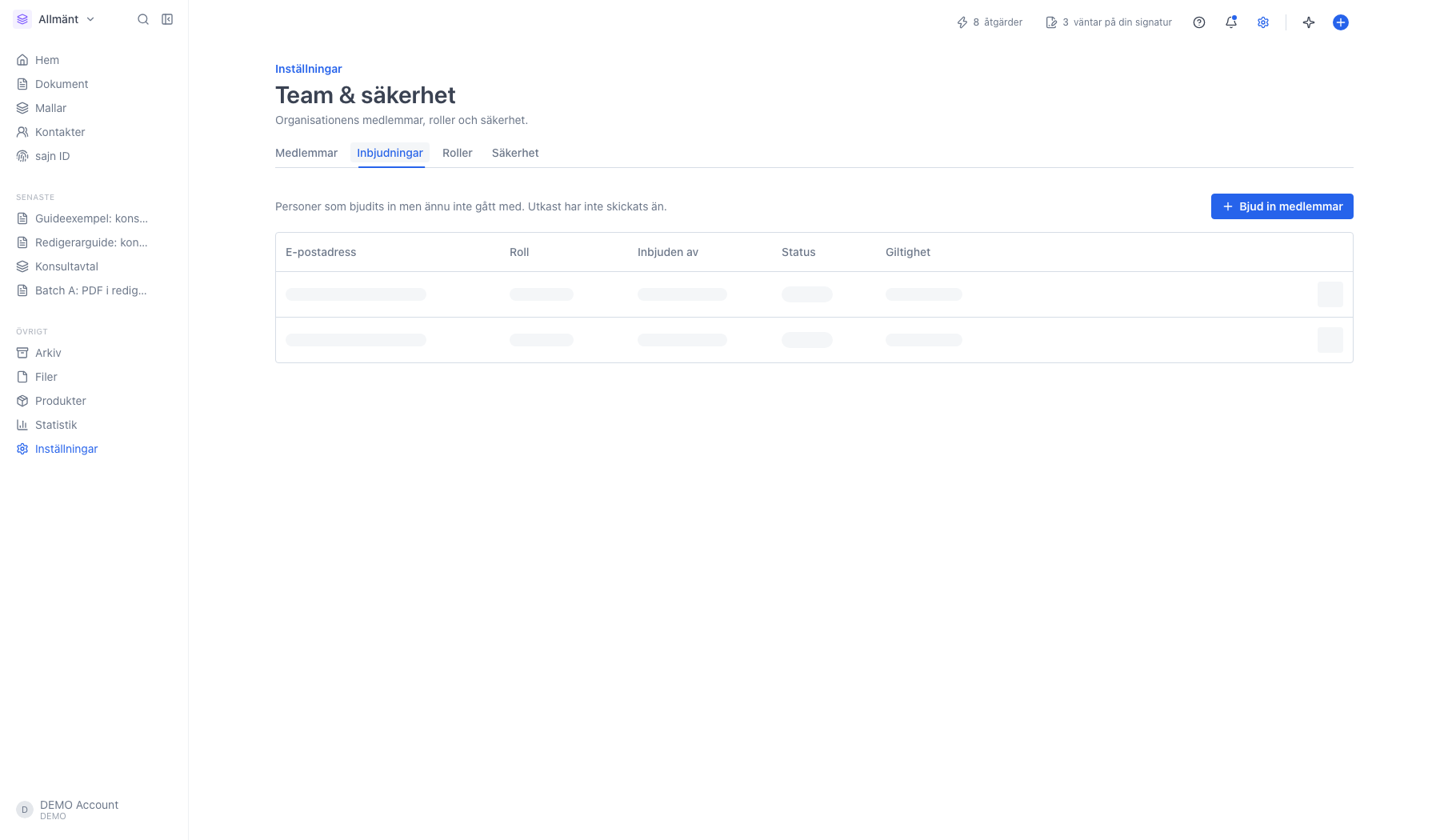Switch to the Roller tab
The width and height of the screenshot is (1440, 840).
pyautogui.click(x=458, y=153)
